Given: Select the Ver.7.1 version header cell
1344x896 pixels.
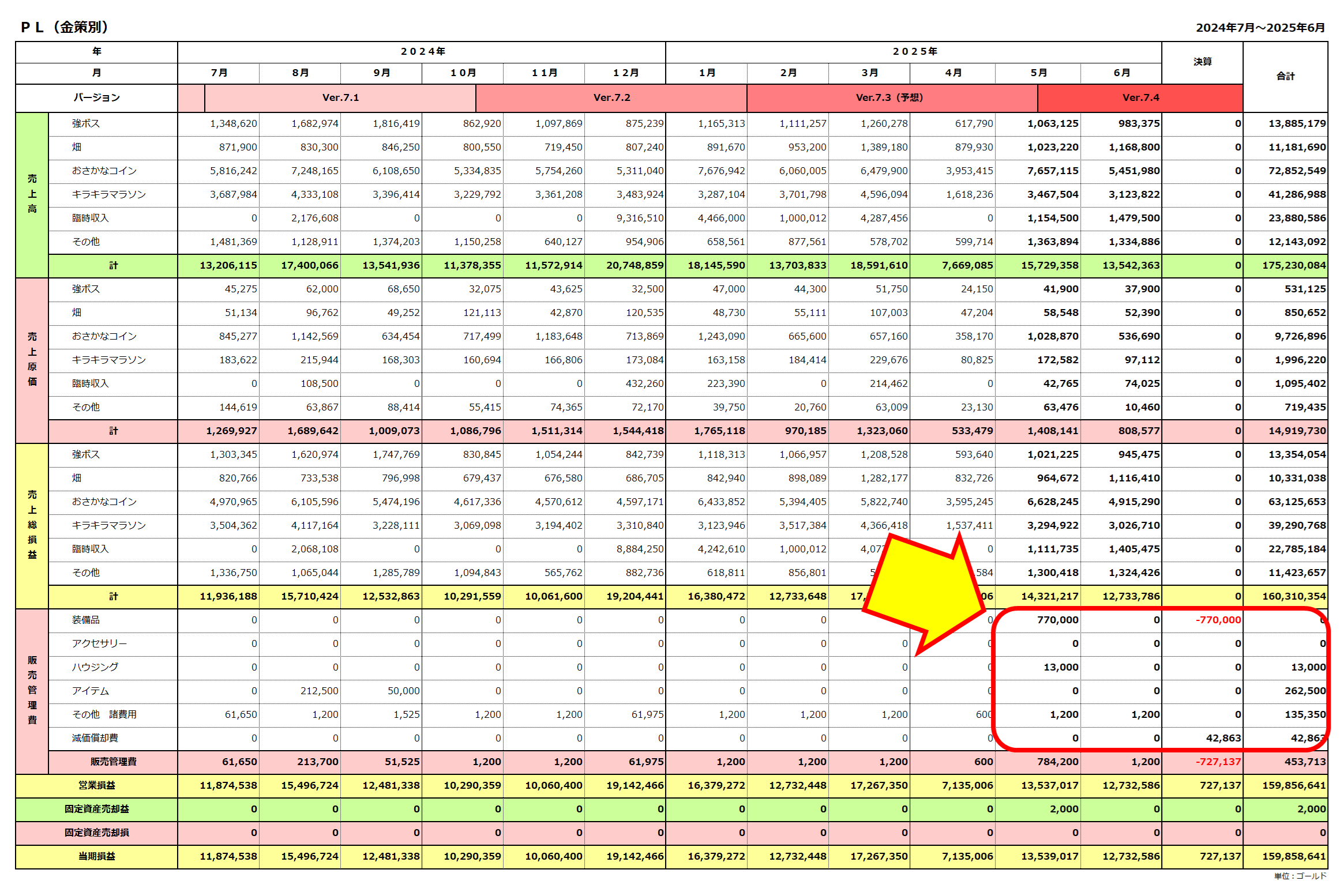Looking at the screenshot, I should 340,97.
